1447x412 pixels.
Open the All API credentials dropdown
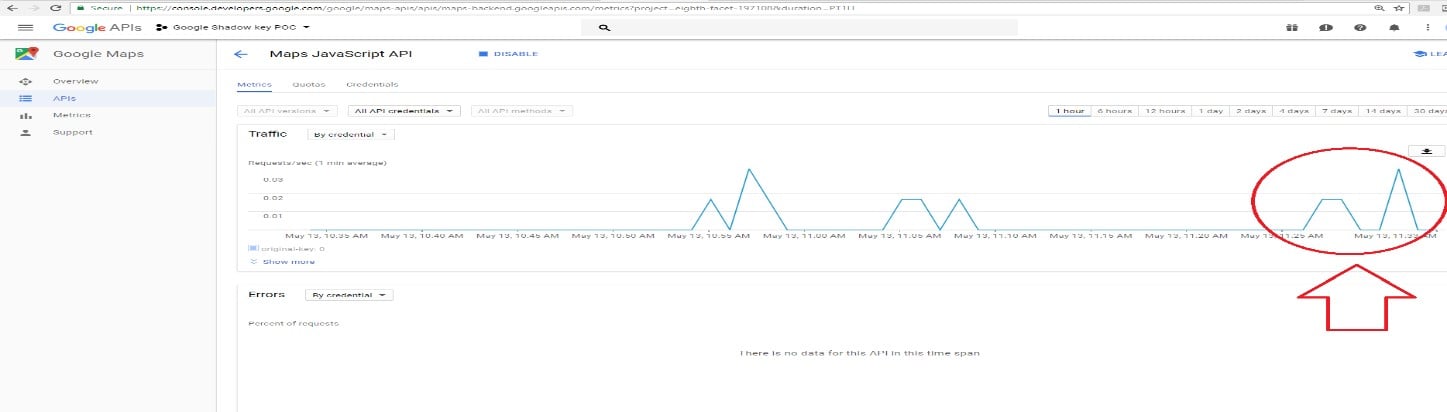(404, 111)
